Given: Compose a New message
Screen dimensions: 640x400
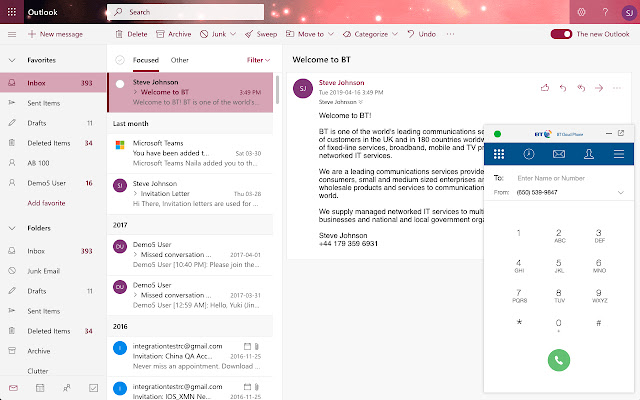Looking at the screenshot, I should (x=55, y=34).
